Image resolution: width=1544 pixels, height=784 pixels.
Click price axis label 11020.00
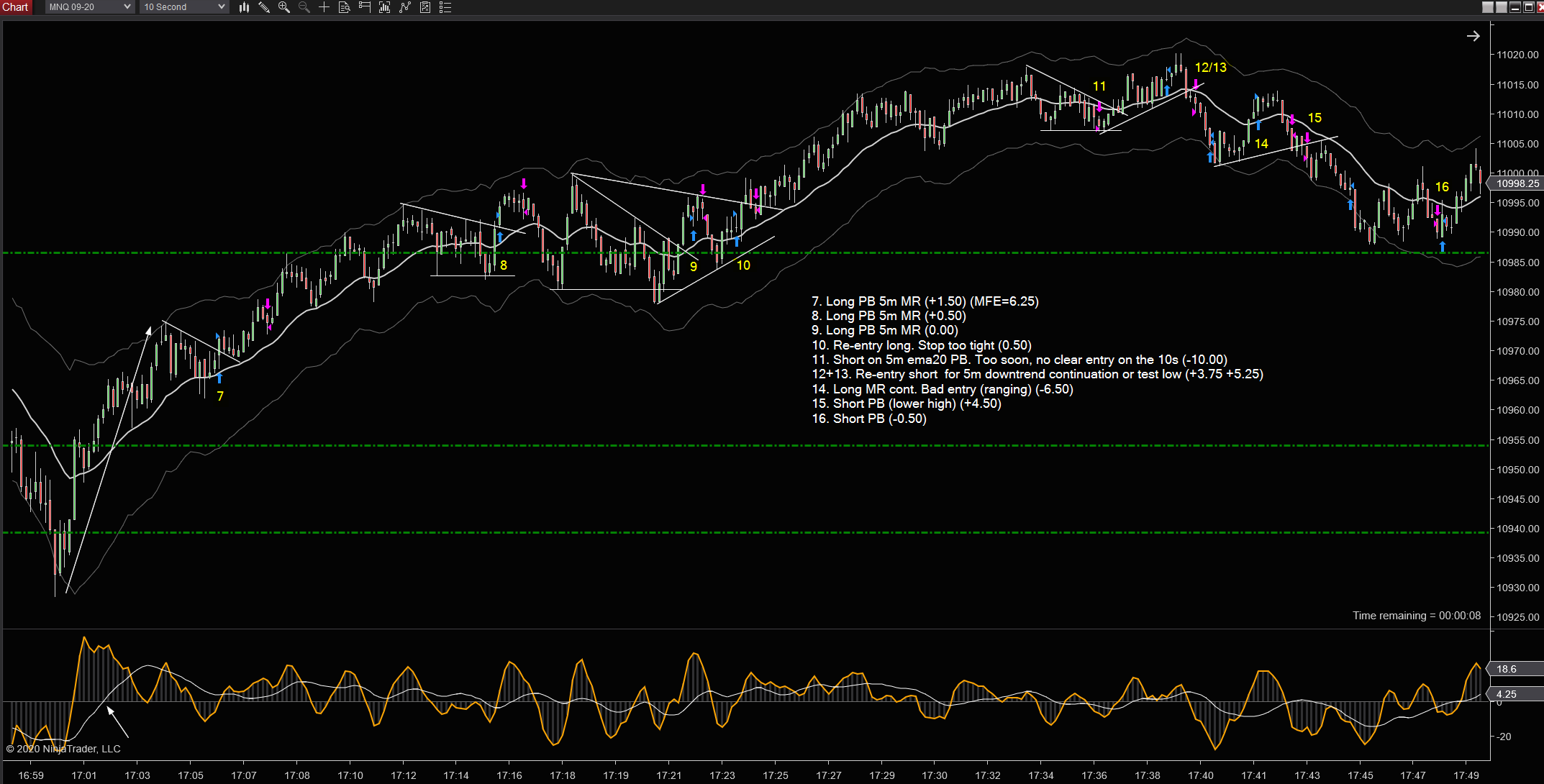point(1518,55)
